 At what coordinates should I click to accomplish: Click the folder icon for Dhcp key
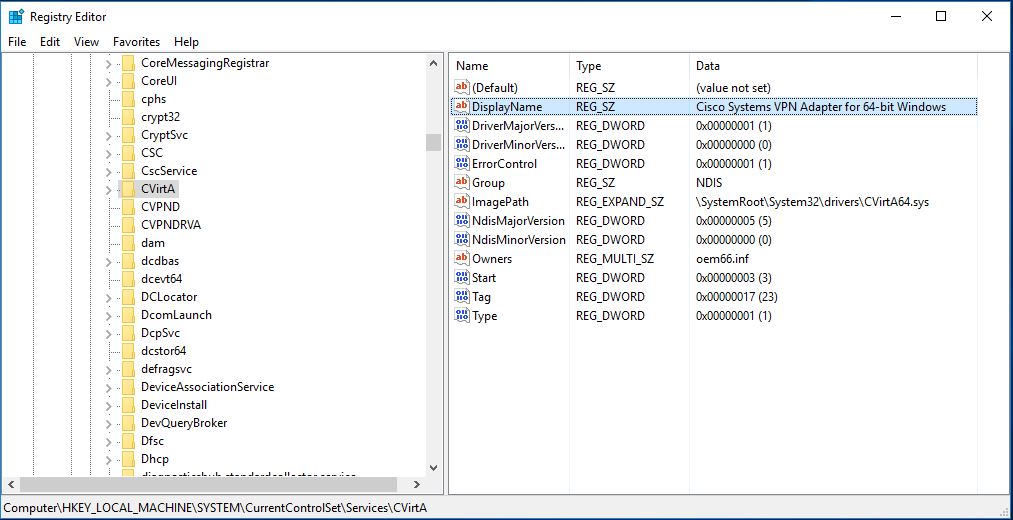coord(128,459)
